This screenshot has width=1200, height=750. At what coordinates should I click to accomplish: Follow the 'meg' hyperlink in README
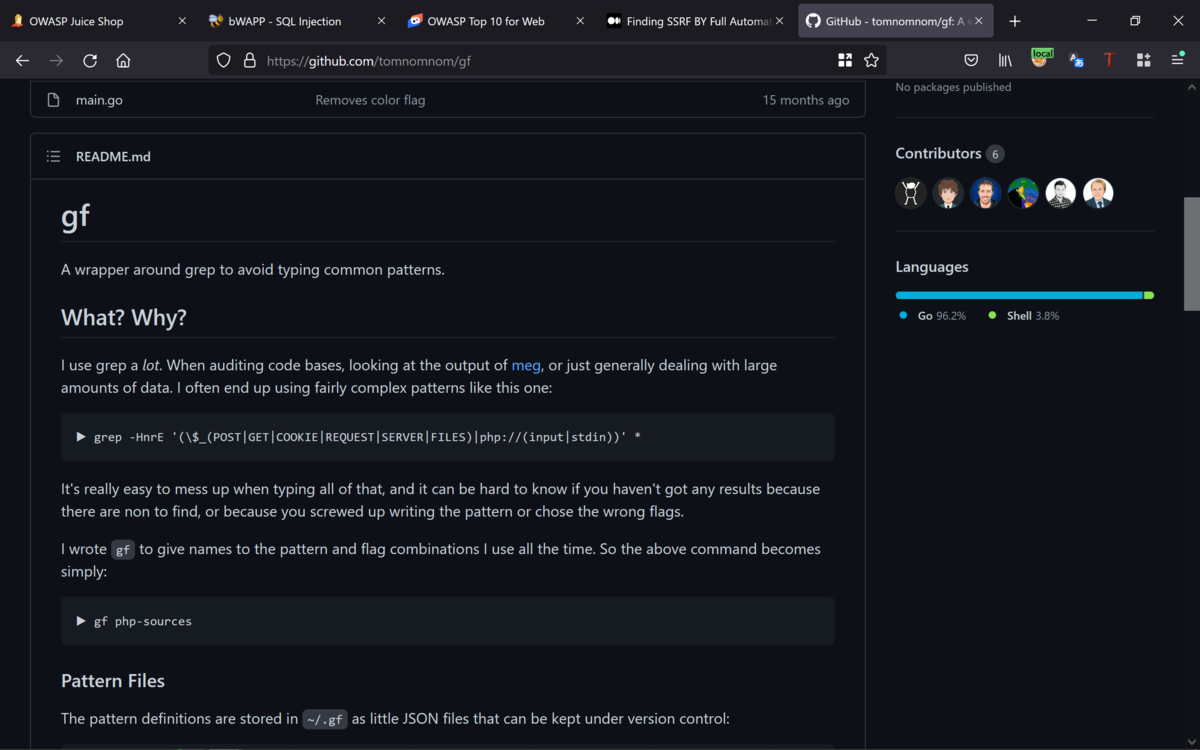tap(526, 365)
